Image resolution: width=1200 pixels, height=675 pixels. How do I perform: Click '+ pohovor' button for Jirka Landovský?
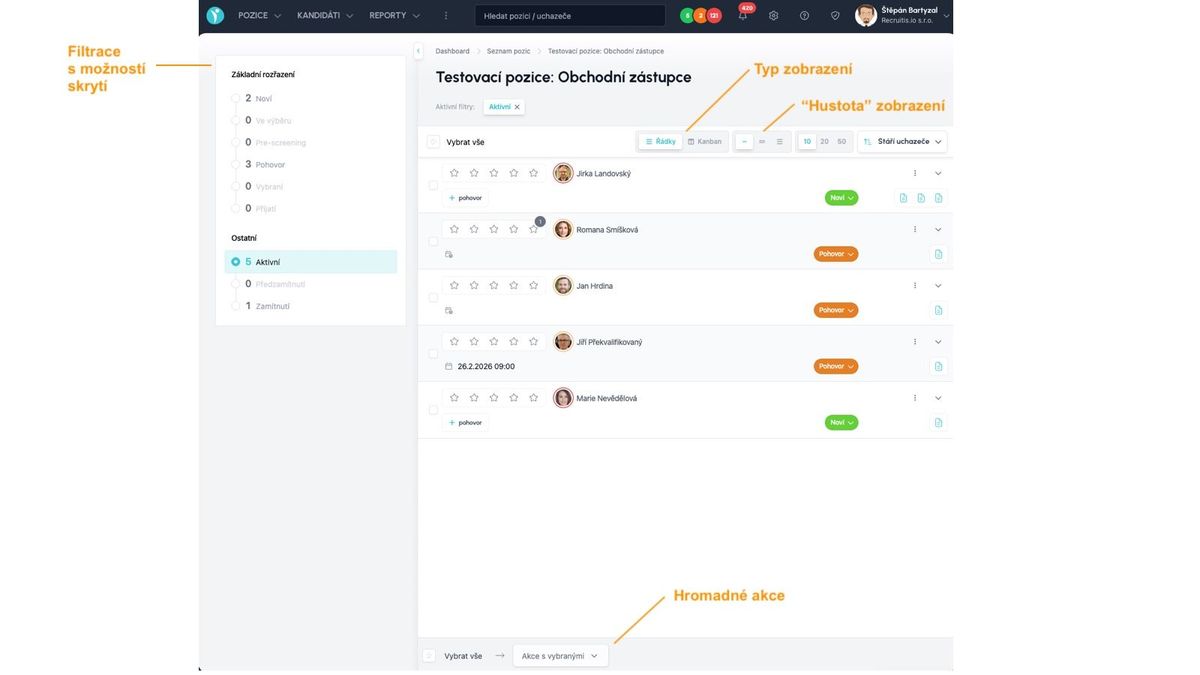coord(466,198)
